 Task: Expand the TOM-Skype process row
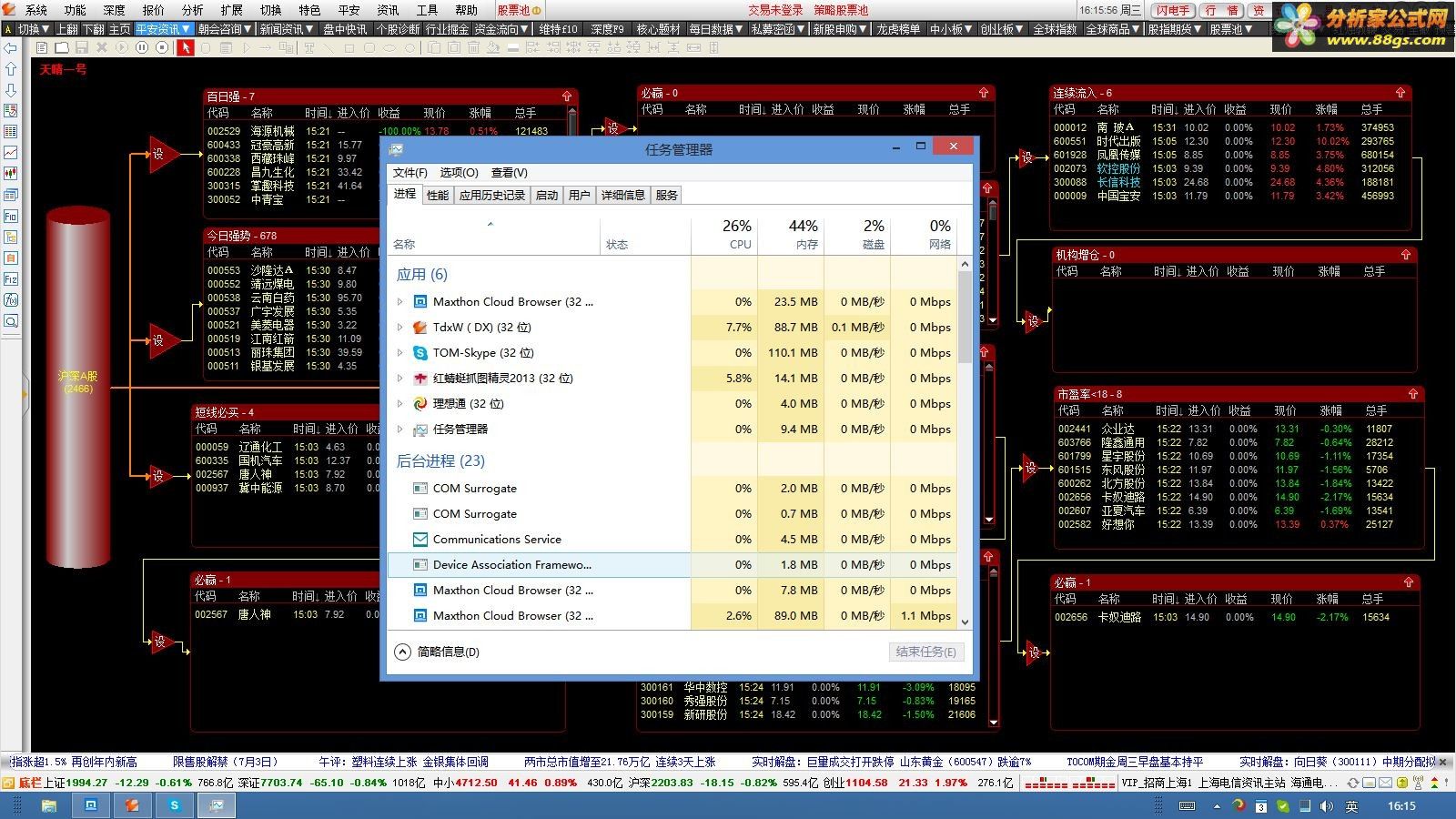click(399, 352)
